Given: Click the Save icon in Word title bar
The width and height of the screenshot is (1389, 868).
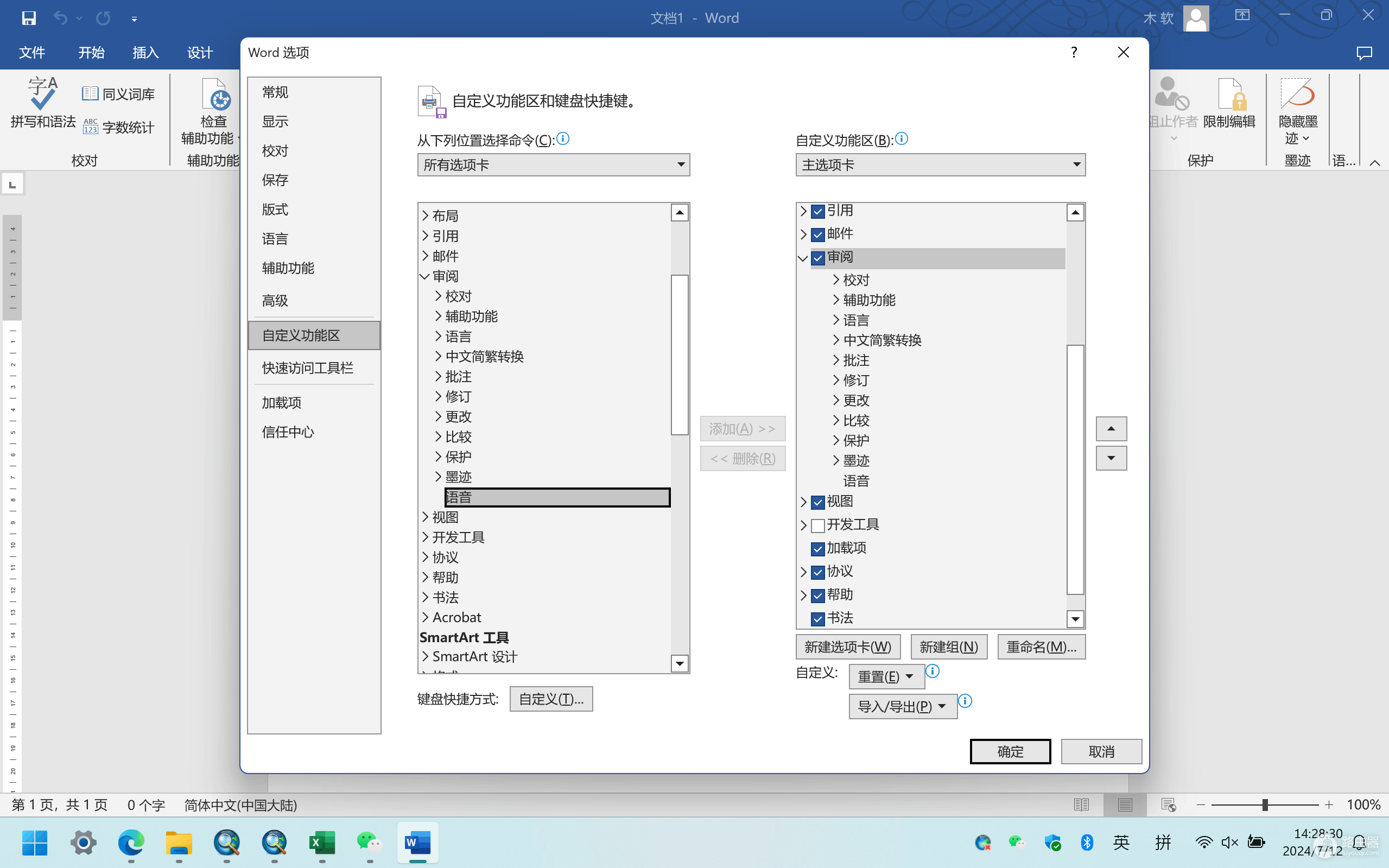Looking at the screenshot, I should [x=29, y=18].
